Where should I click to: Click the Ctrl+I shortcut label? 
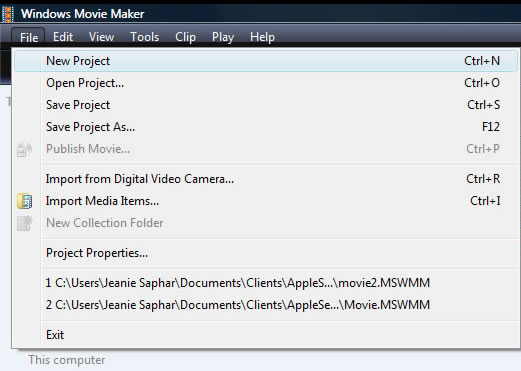coord(485,201)
